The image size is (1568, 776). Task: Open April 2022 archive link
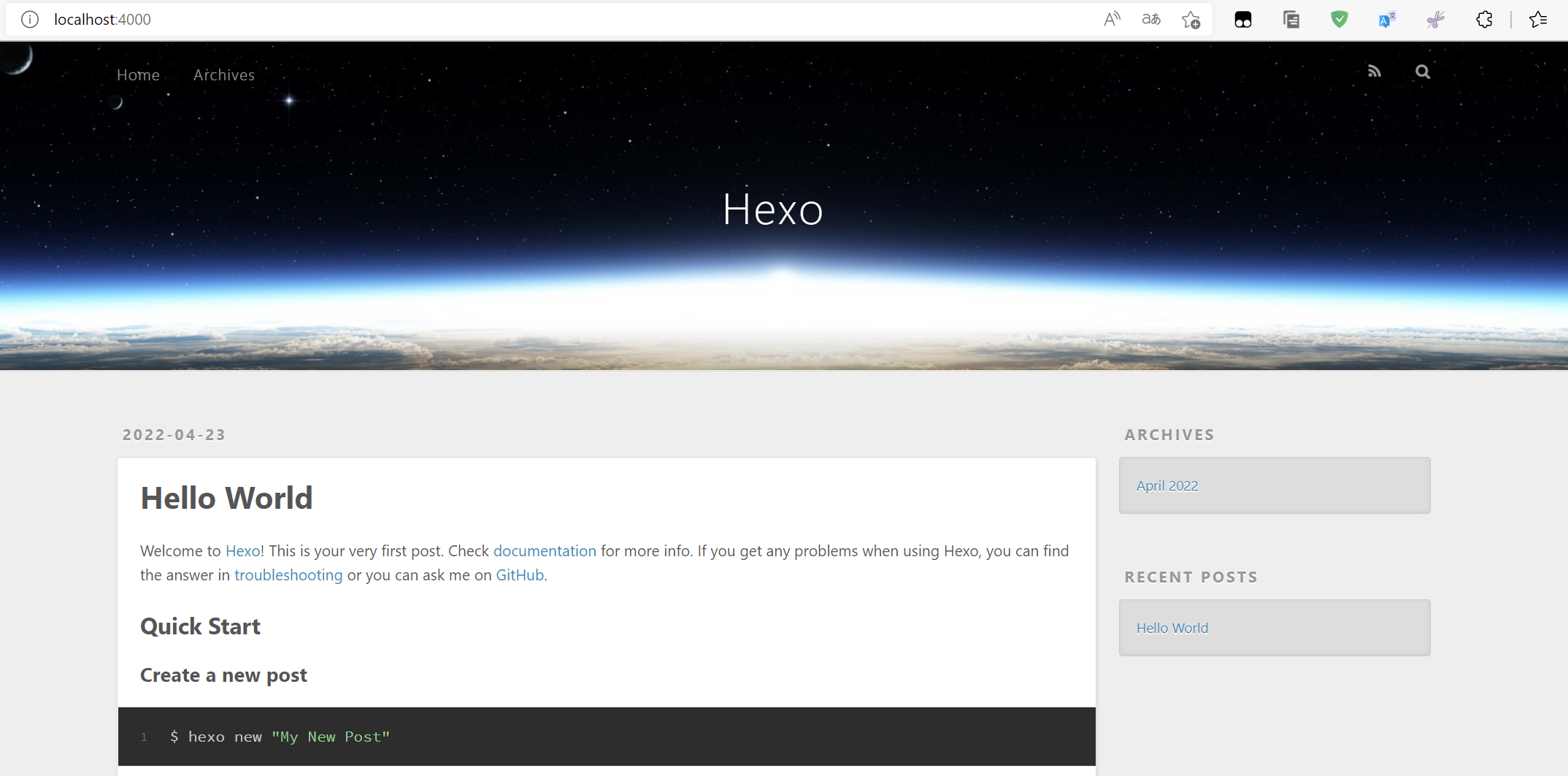(1167, 485)
